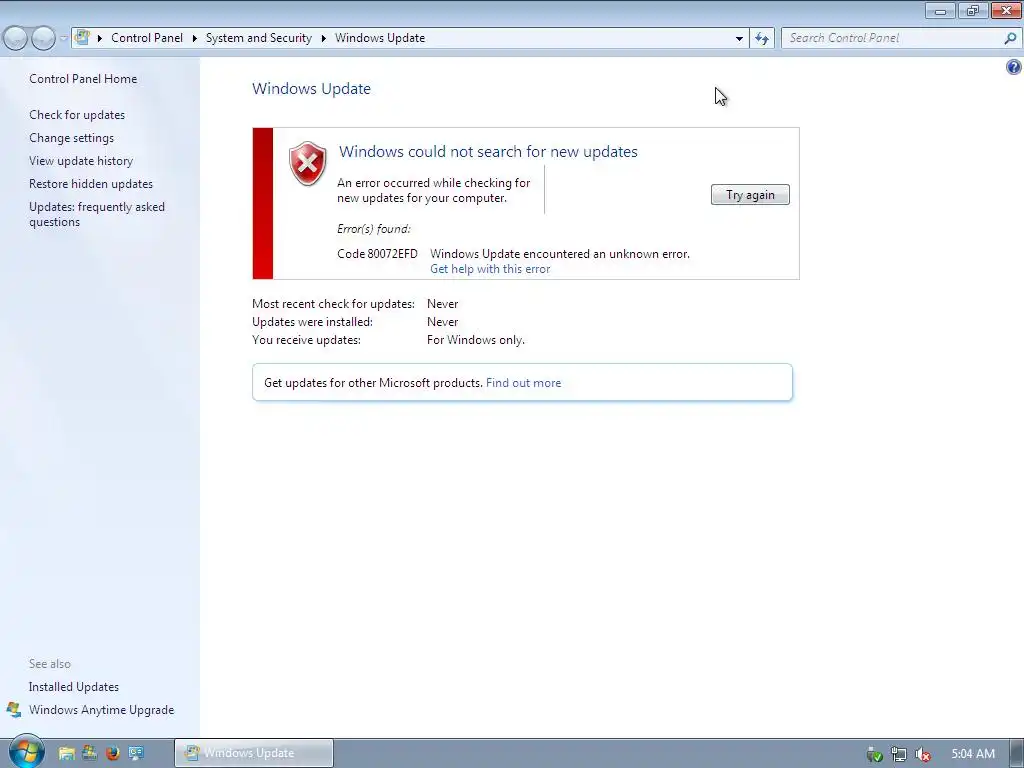Click the Forward navigation arrow

click(43, 39)
